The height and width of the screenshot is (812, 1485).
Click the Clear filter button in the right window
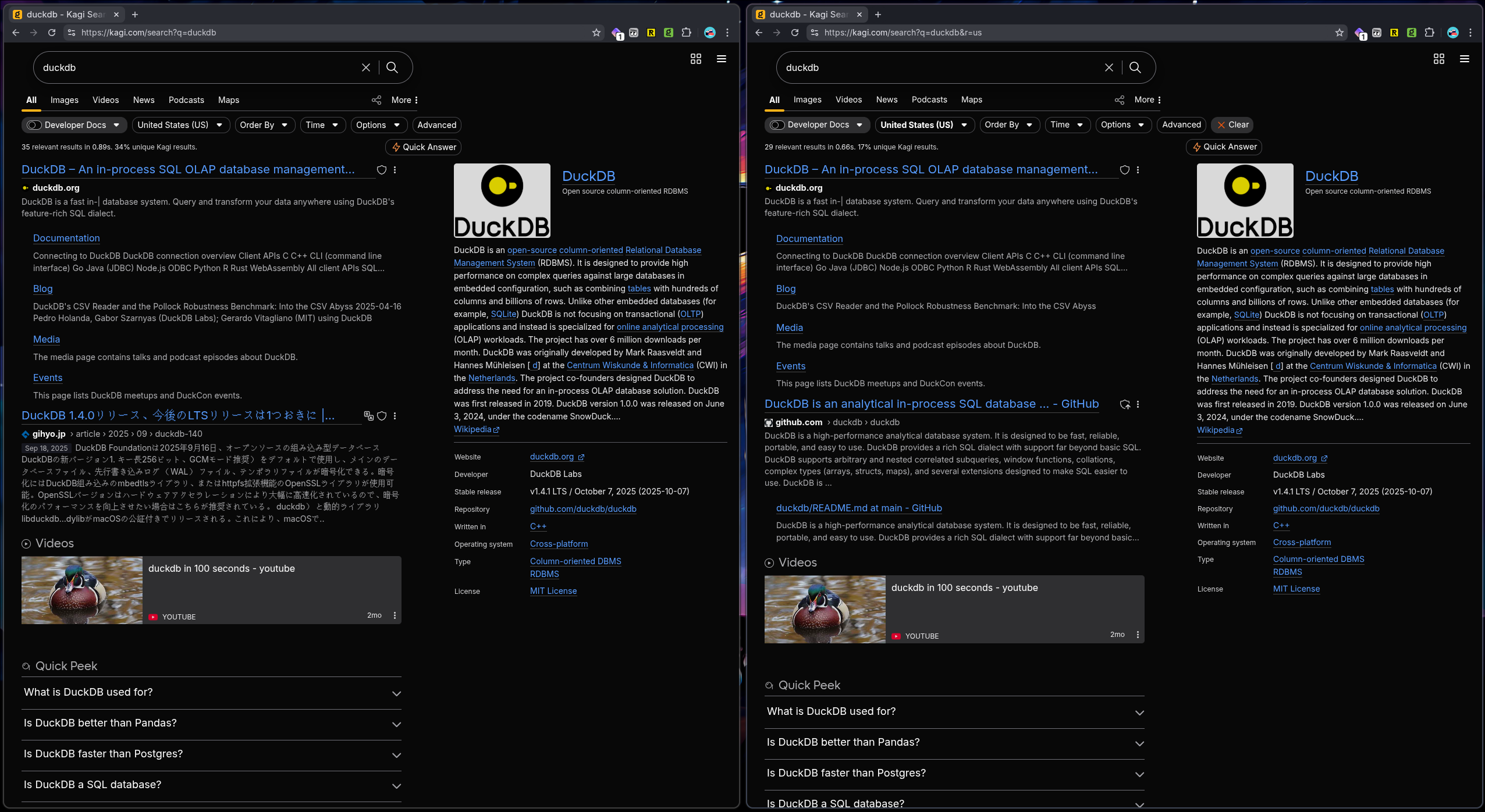click(x=1232, y=125)
